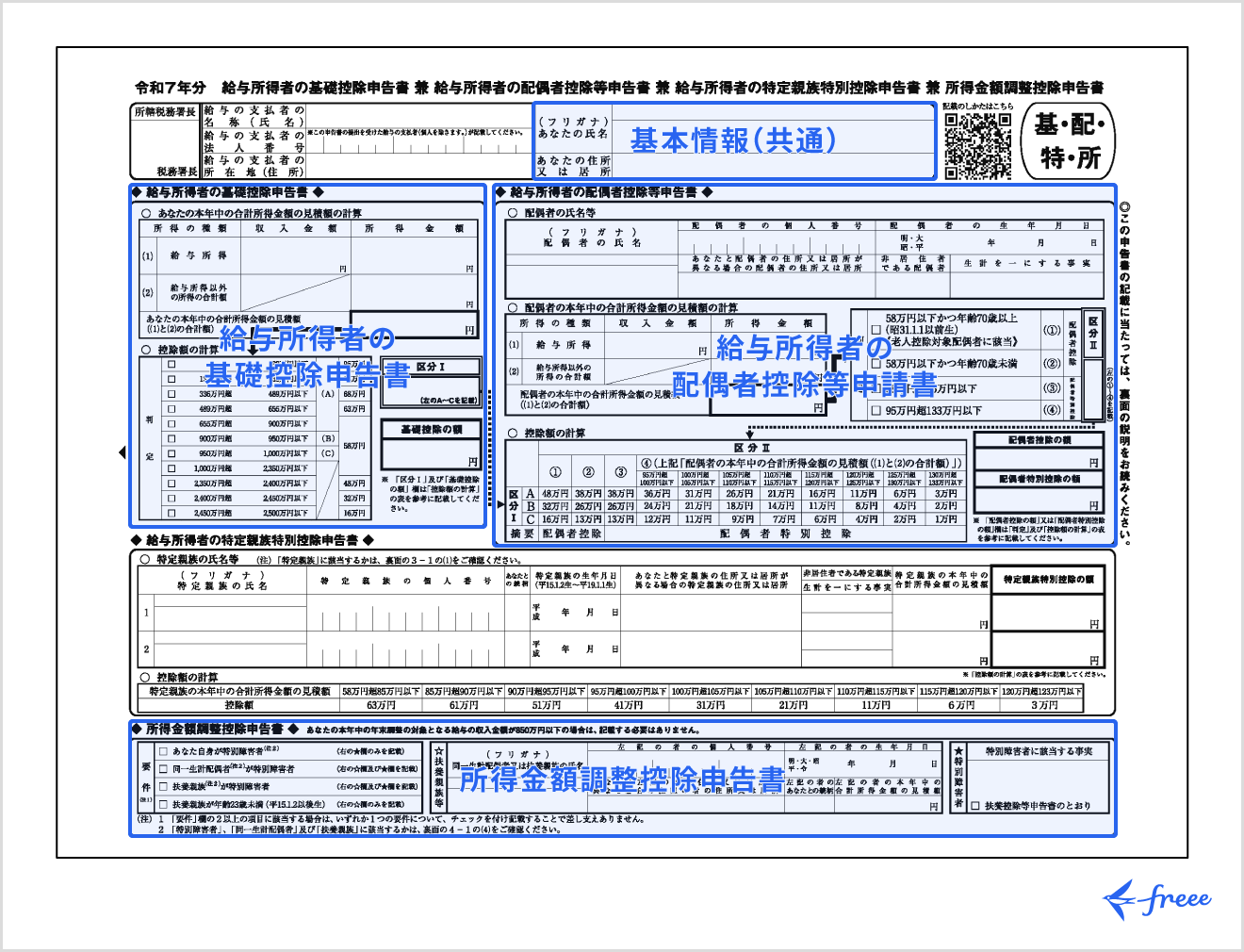This screenshot has height=952, width=1244.
Task: Click the freee swallow logo
Action: coord(1156,899)
